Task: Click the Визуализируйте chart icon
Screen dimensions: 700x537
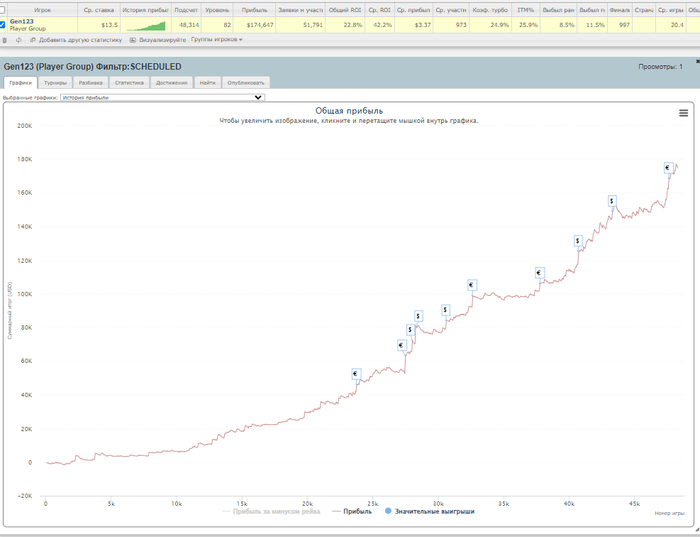Action: tap(133, 40)
